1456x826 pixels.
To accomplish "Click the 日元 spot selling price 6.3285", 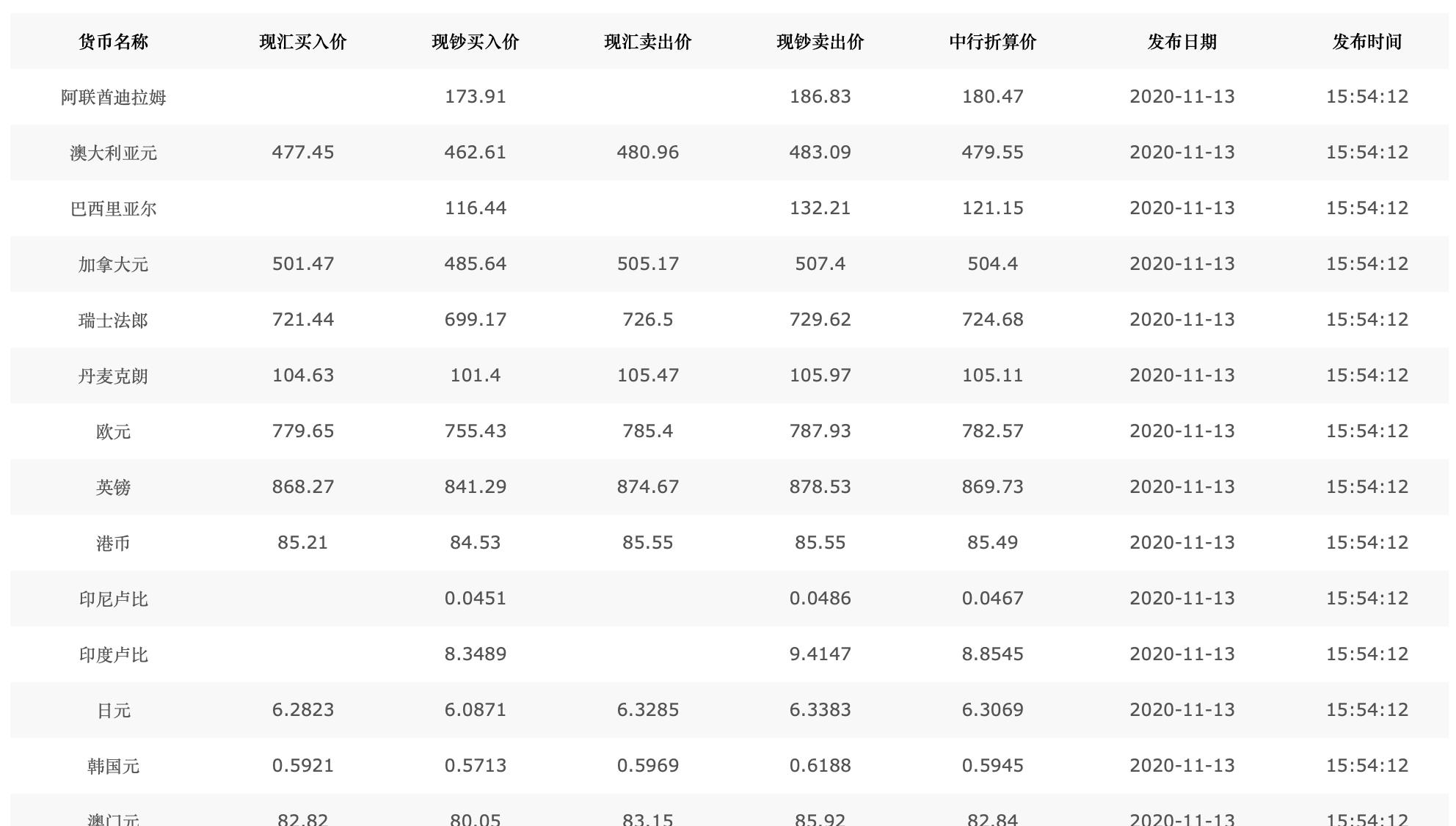I will (648, 710).
